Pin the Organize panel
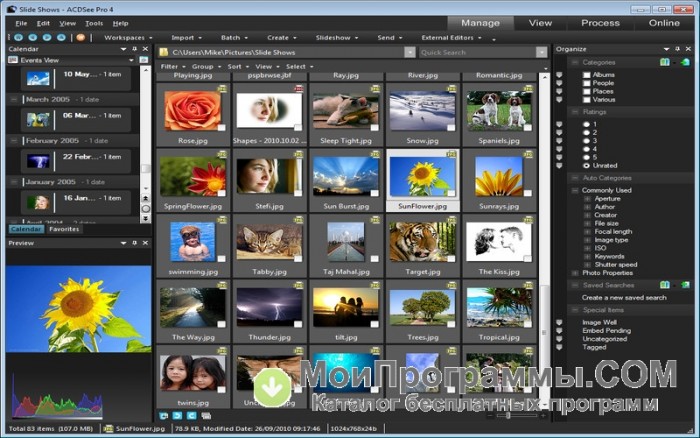The height and width of the screenshot is (438, 700). point(678,49)
